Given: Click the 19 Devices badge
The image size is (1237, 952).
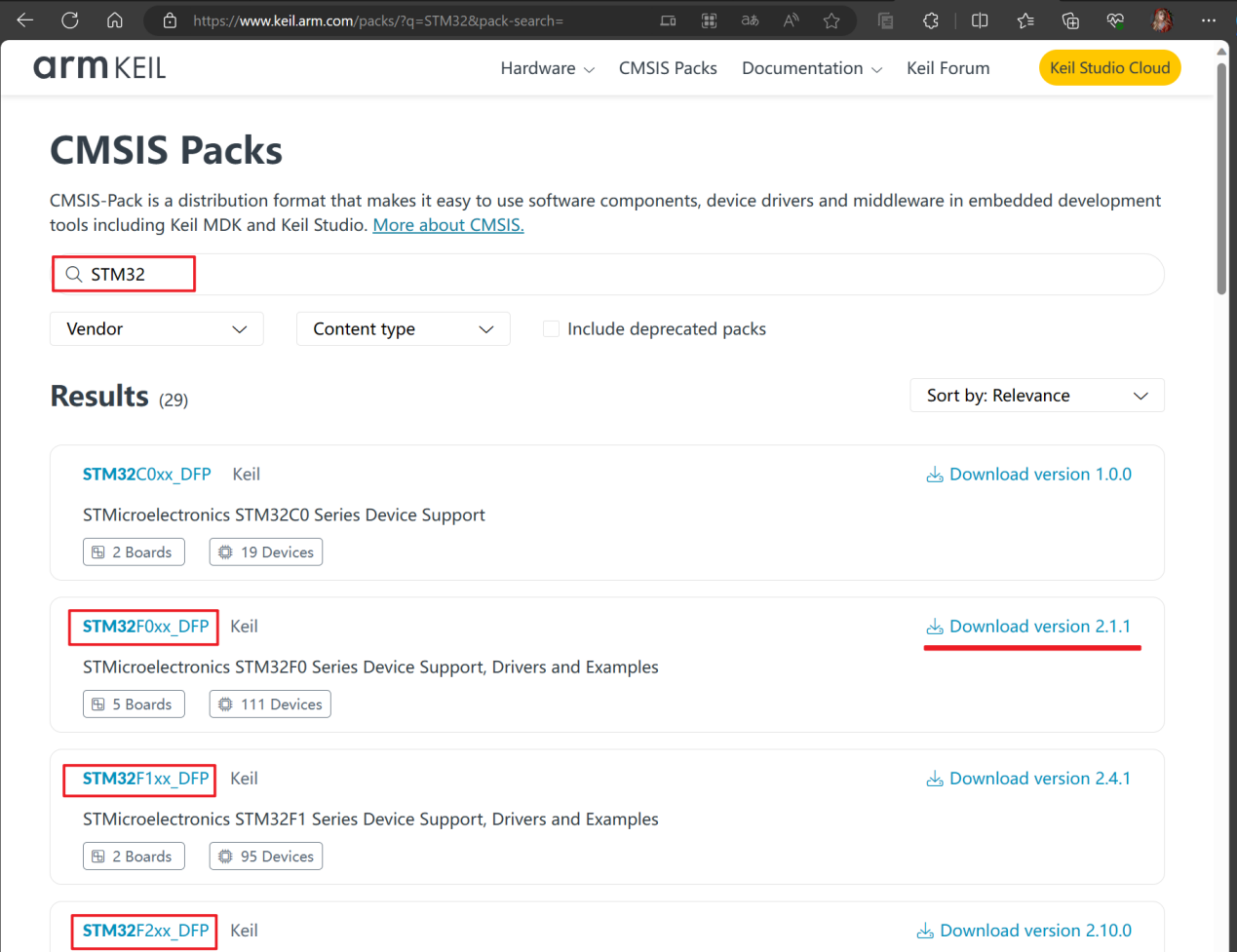Looking at the screenshot, I should (265, 552).
